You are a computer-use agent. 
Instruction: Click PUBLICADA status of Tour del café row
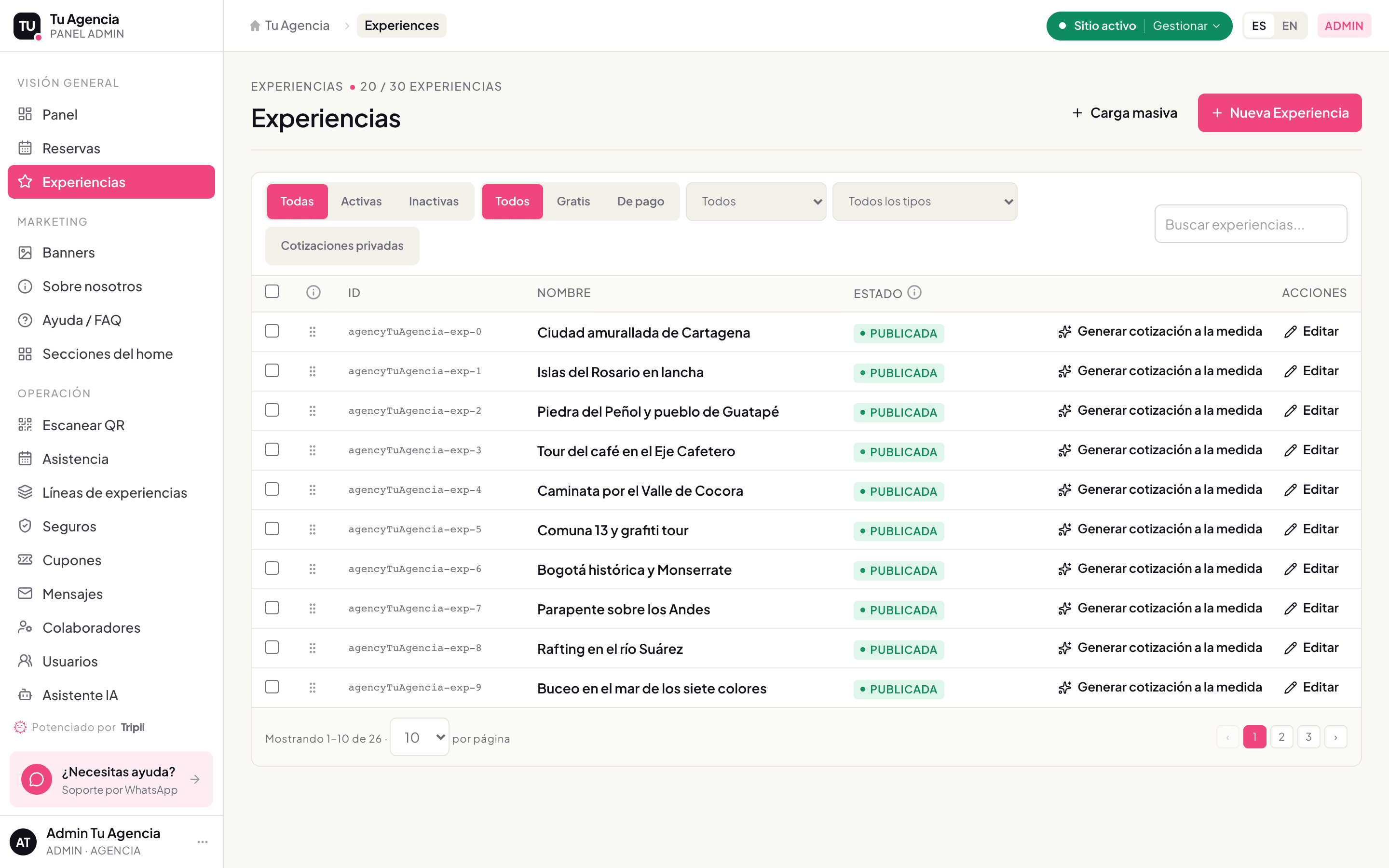coord(898,452)
